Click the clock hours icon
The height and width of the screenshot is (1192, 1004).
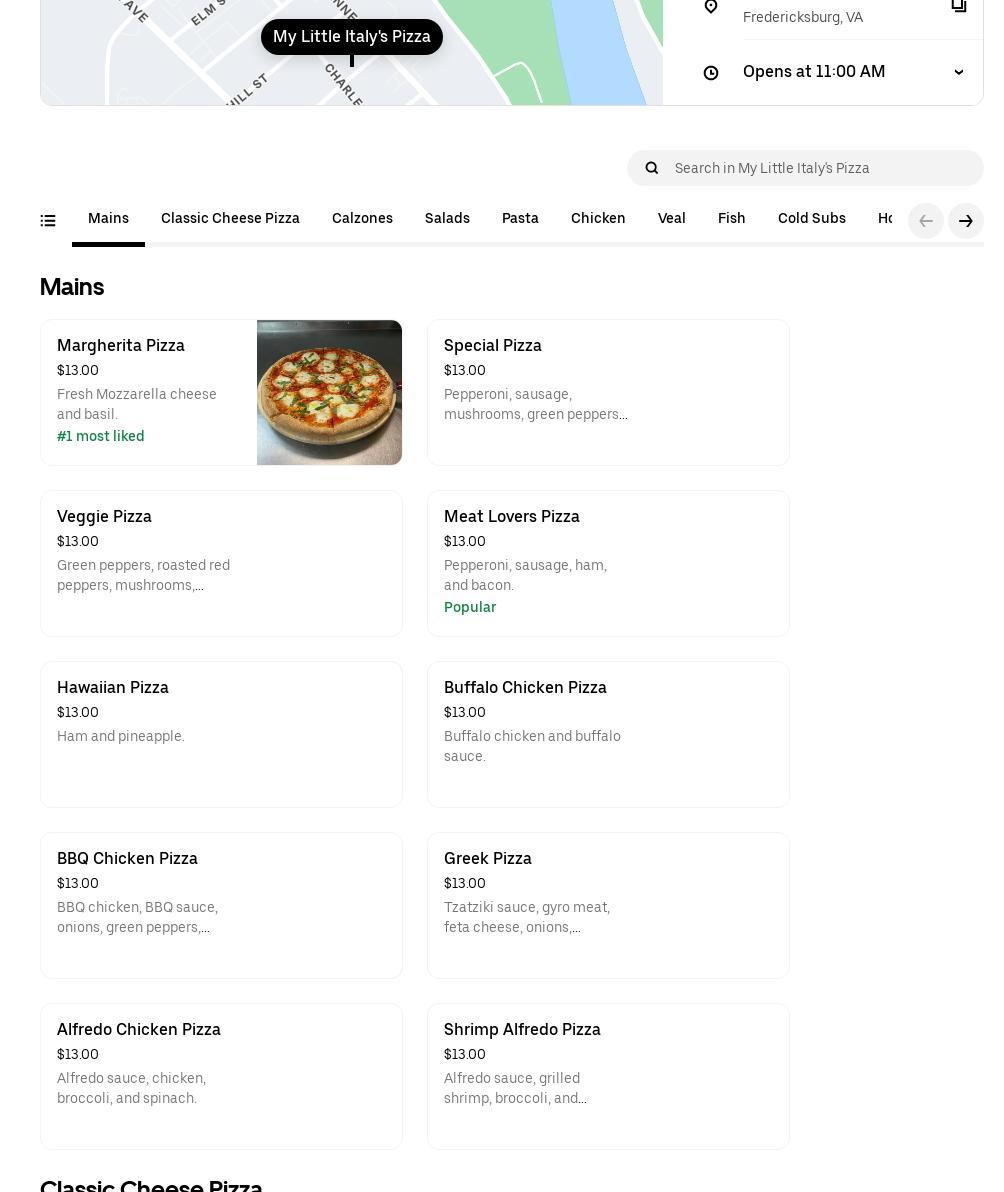coord(711,73)
